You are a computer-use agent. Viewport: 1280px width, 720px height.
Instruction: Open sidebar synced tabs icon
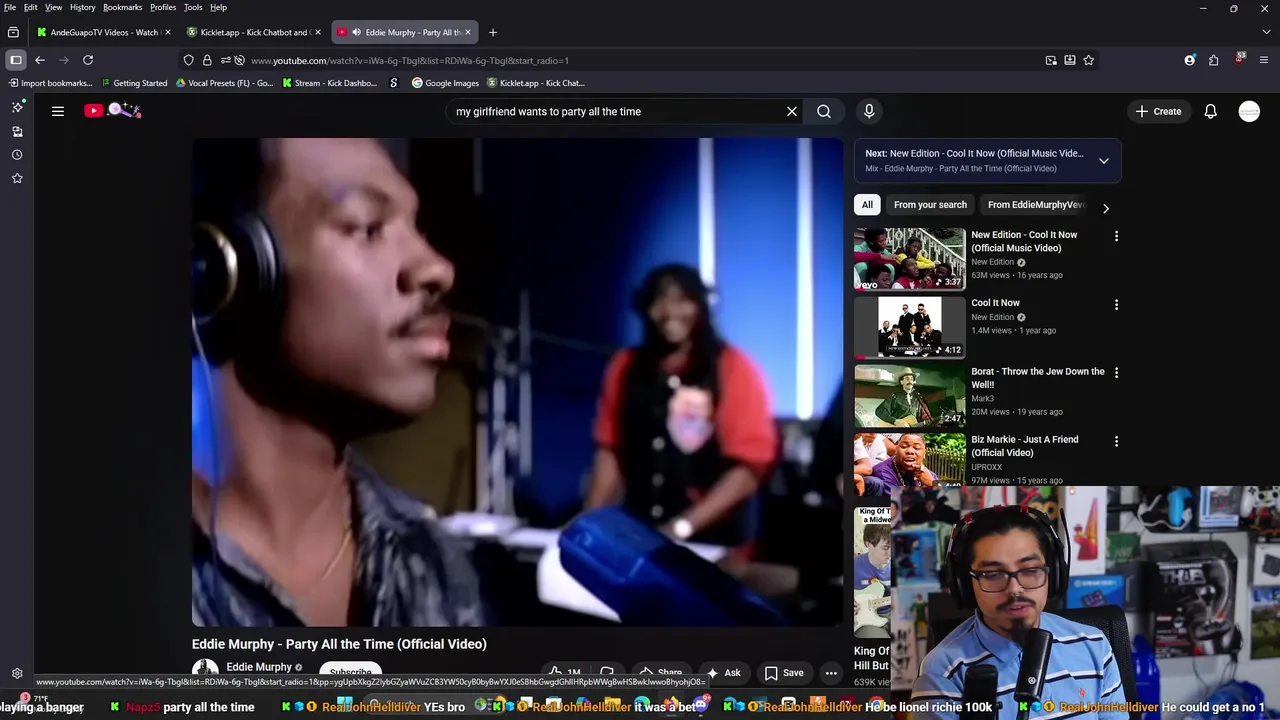click(17, 131)
